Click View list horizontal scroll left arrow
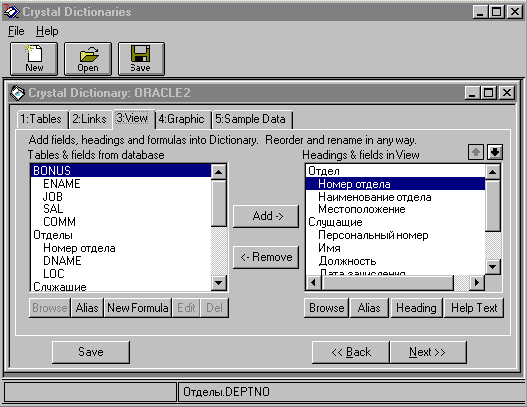Viewport: 527px width, 407px height. point(314,283)
